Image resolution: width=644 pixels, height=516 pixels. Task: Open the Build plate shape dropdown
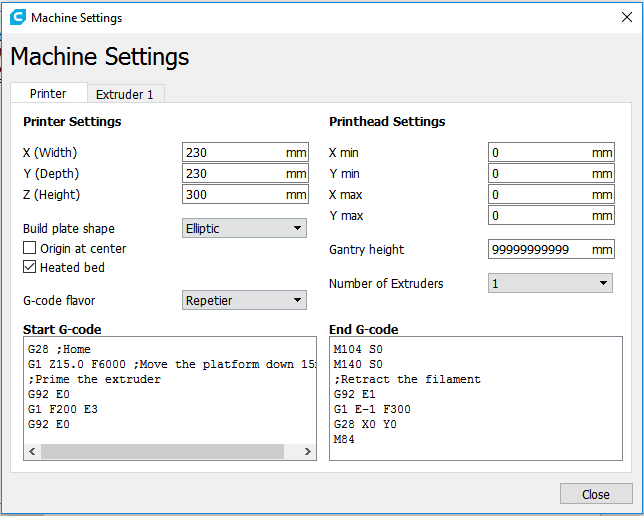244,228
